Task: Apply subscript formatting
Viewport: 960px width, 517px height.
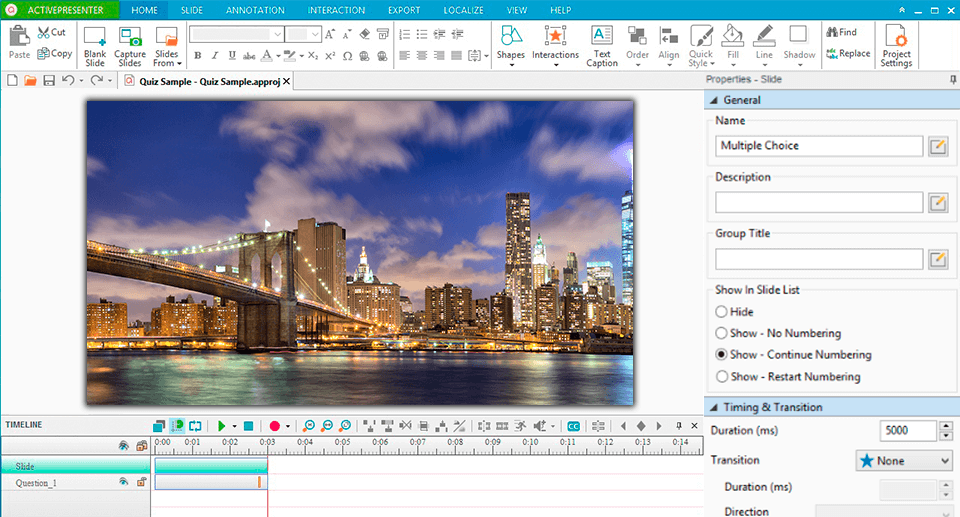Action: [313, 56]
